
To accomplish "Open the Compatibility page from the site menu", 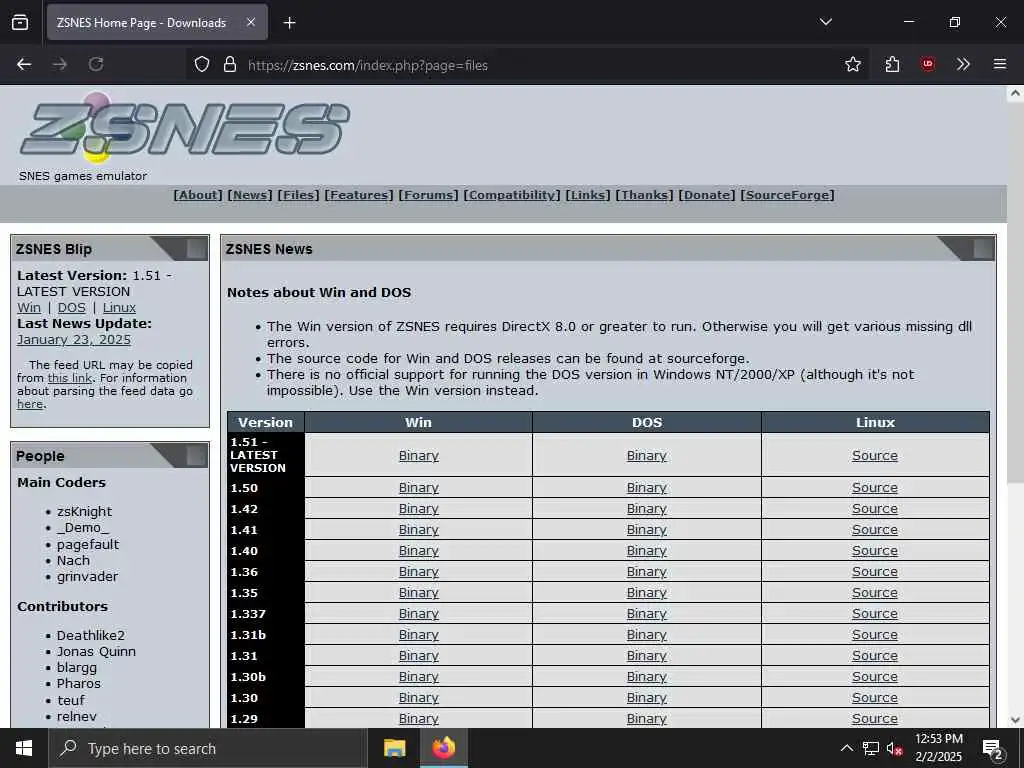I will (x=512, y=195).
